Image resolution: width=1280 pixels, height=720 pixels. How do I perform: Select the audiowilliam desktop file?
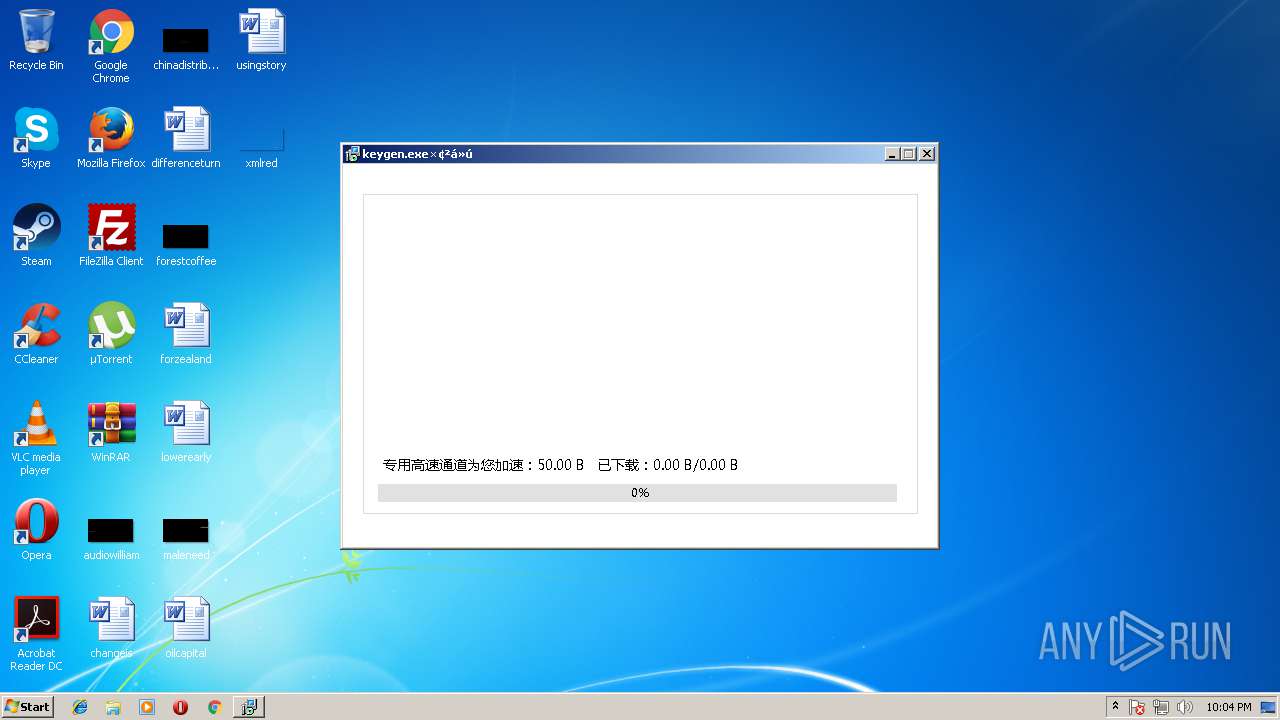[111, 540]
